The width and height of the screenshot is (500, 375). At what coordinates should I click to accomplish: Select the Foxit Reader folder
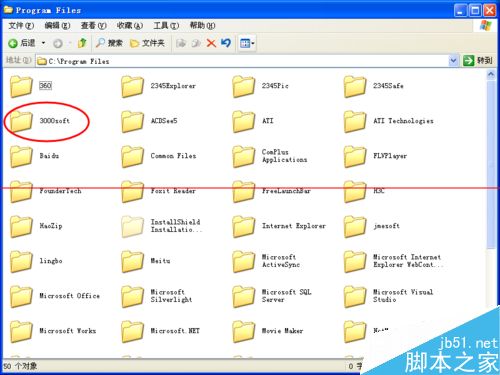[158, 191]
